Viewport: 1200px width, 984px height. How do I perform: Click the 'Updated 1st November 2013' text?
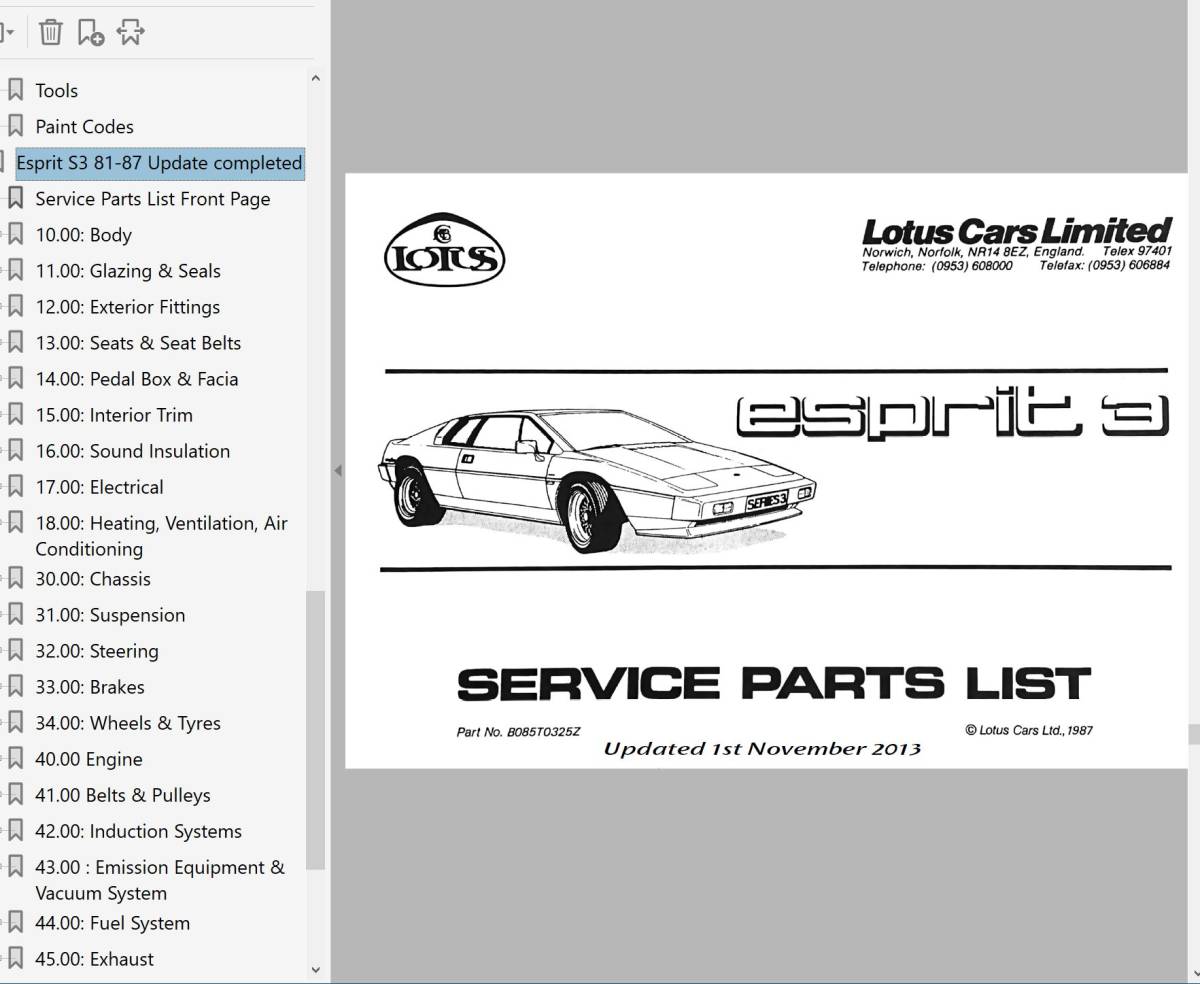coord(762,749)
